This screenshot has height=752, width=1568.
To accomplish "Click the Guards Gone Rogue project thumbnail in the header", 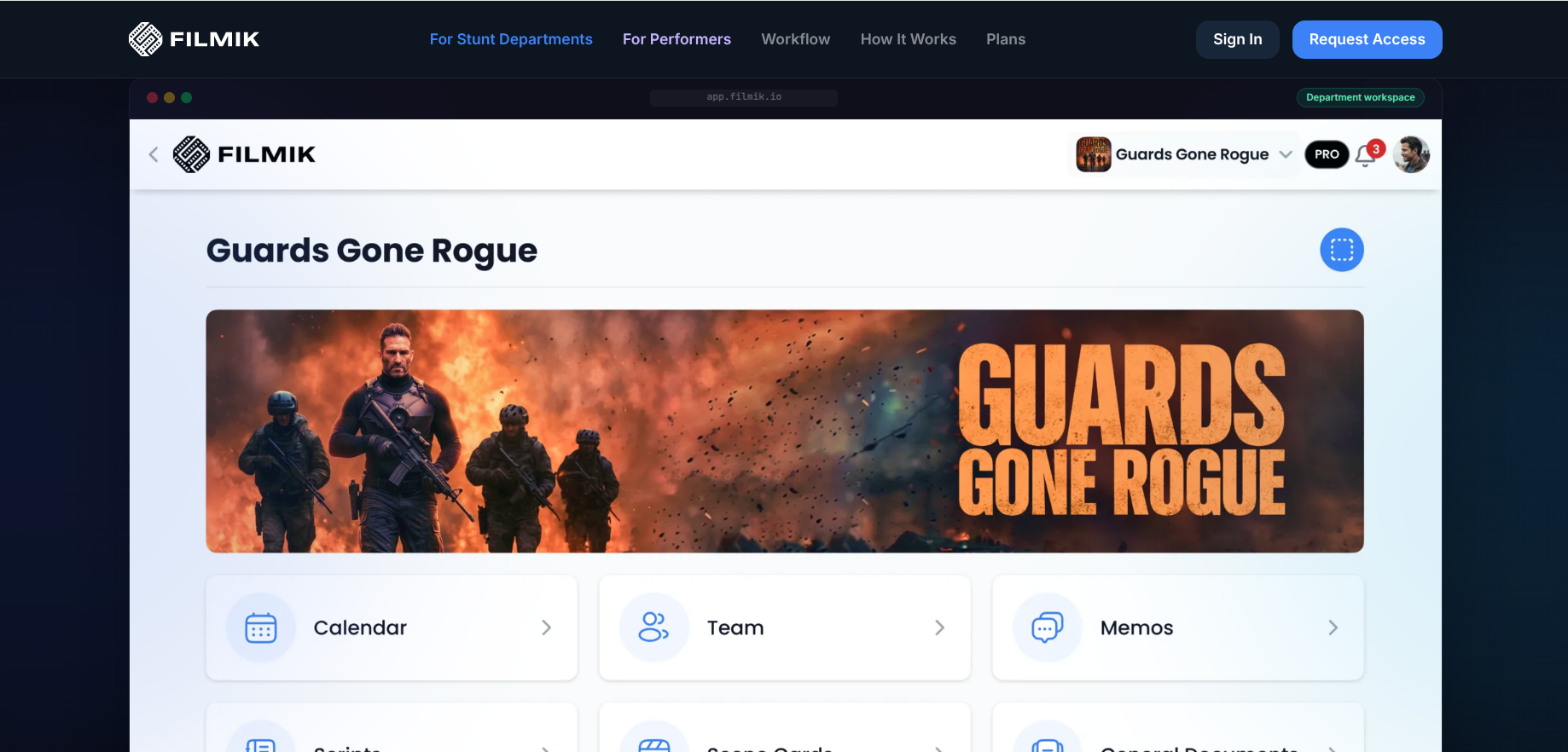I will click(x=1093, y=154).
